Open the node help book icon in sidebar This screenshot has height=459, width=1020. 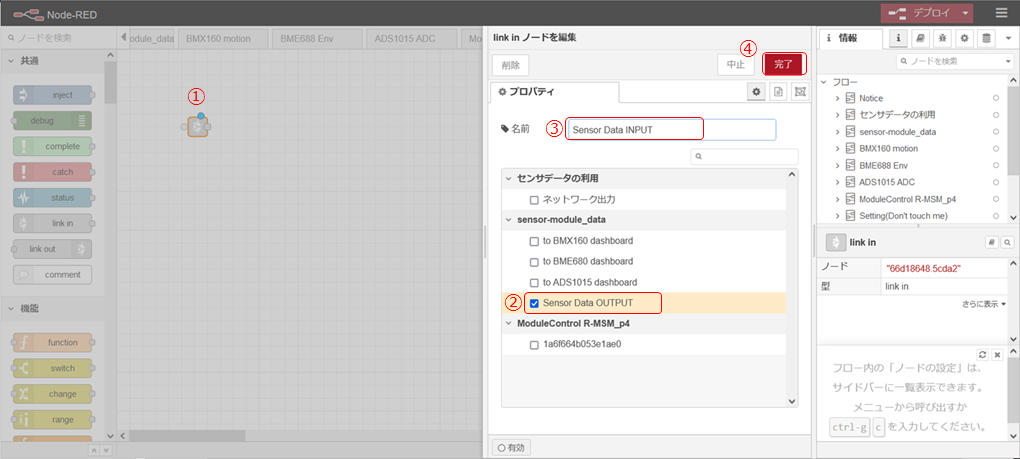(x=920, y=38)
